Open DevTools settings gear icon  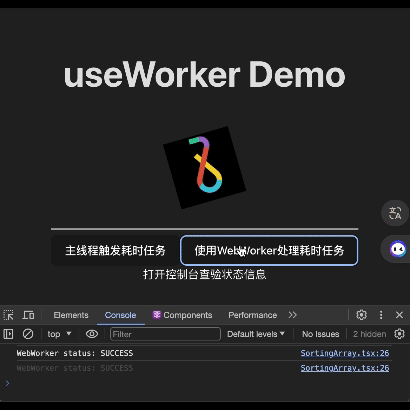(361, 315)
